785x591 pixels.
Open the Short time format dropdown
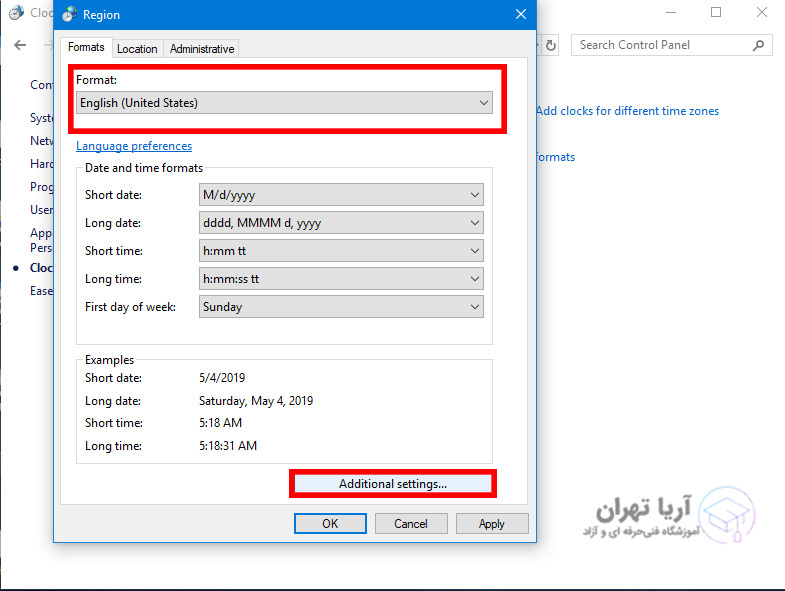coord(341,251)
